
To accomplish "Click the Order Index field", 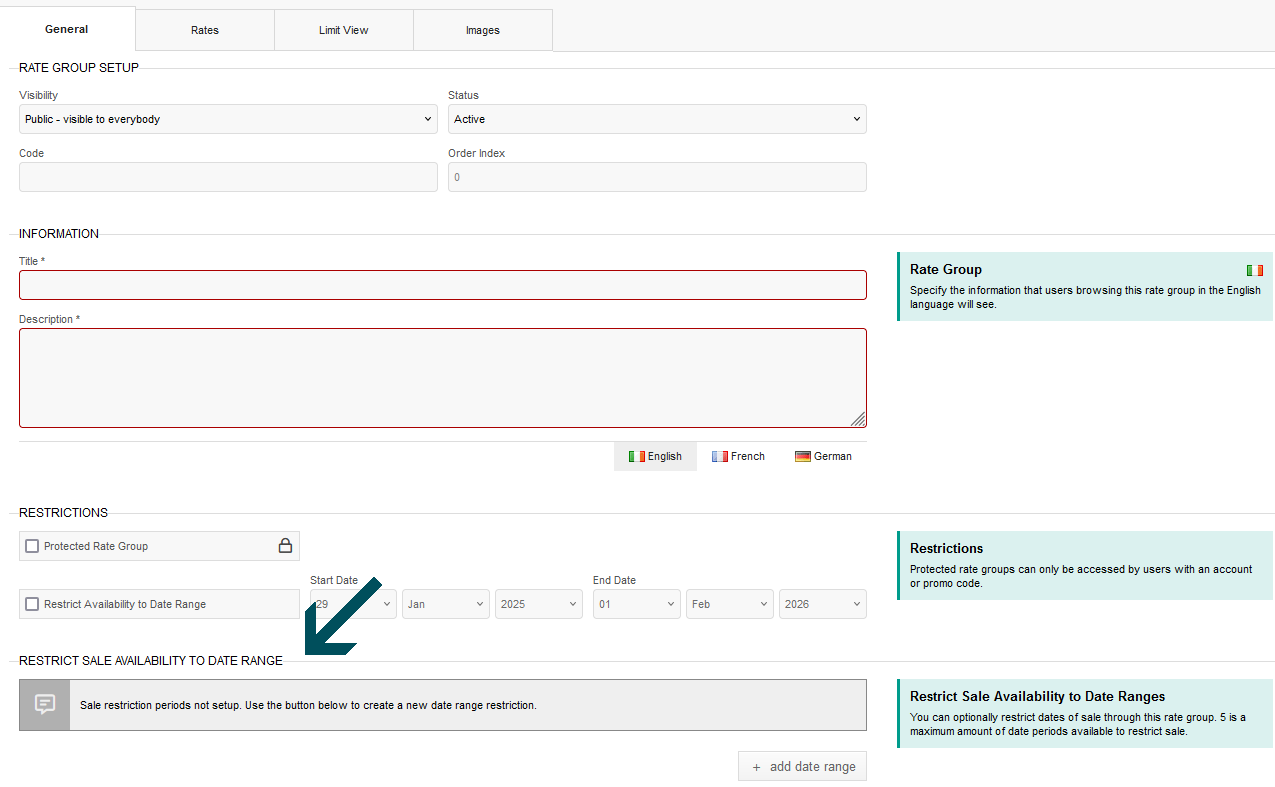I will click(x=657, y=177).
